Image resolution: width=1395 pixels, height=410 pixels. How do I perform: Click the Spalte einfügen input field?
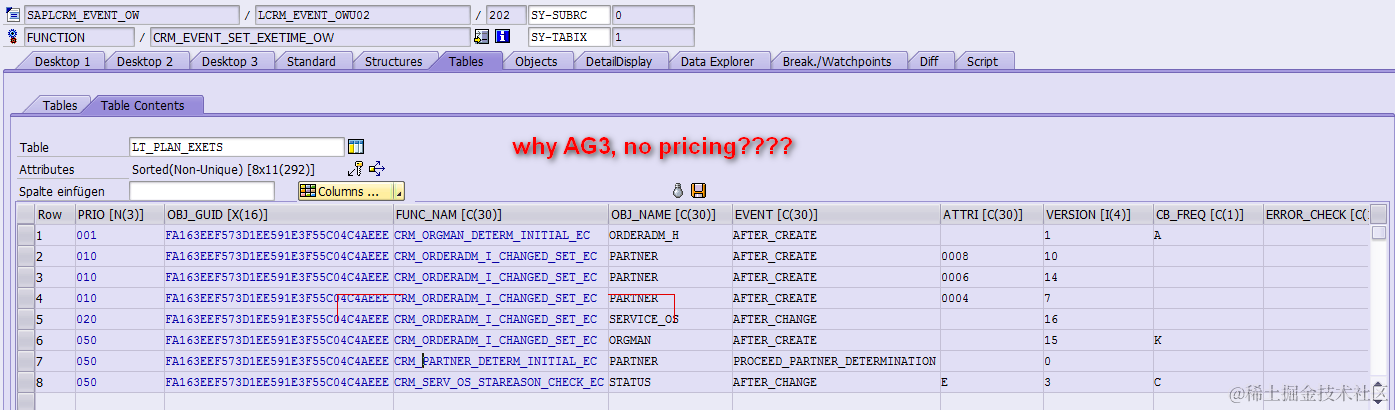201,191
